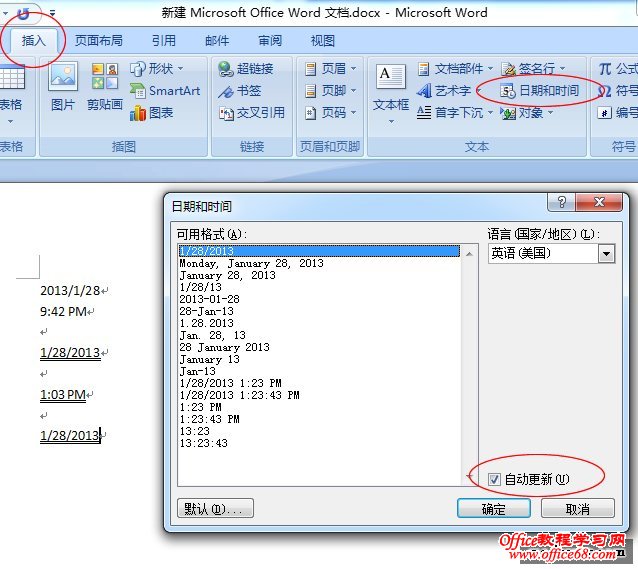The image size is (638, 569).
Task: Open the 图片 (Picture) insert tool
Action: pos(63,86)
